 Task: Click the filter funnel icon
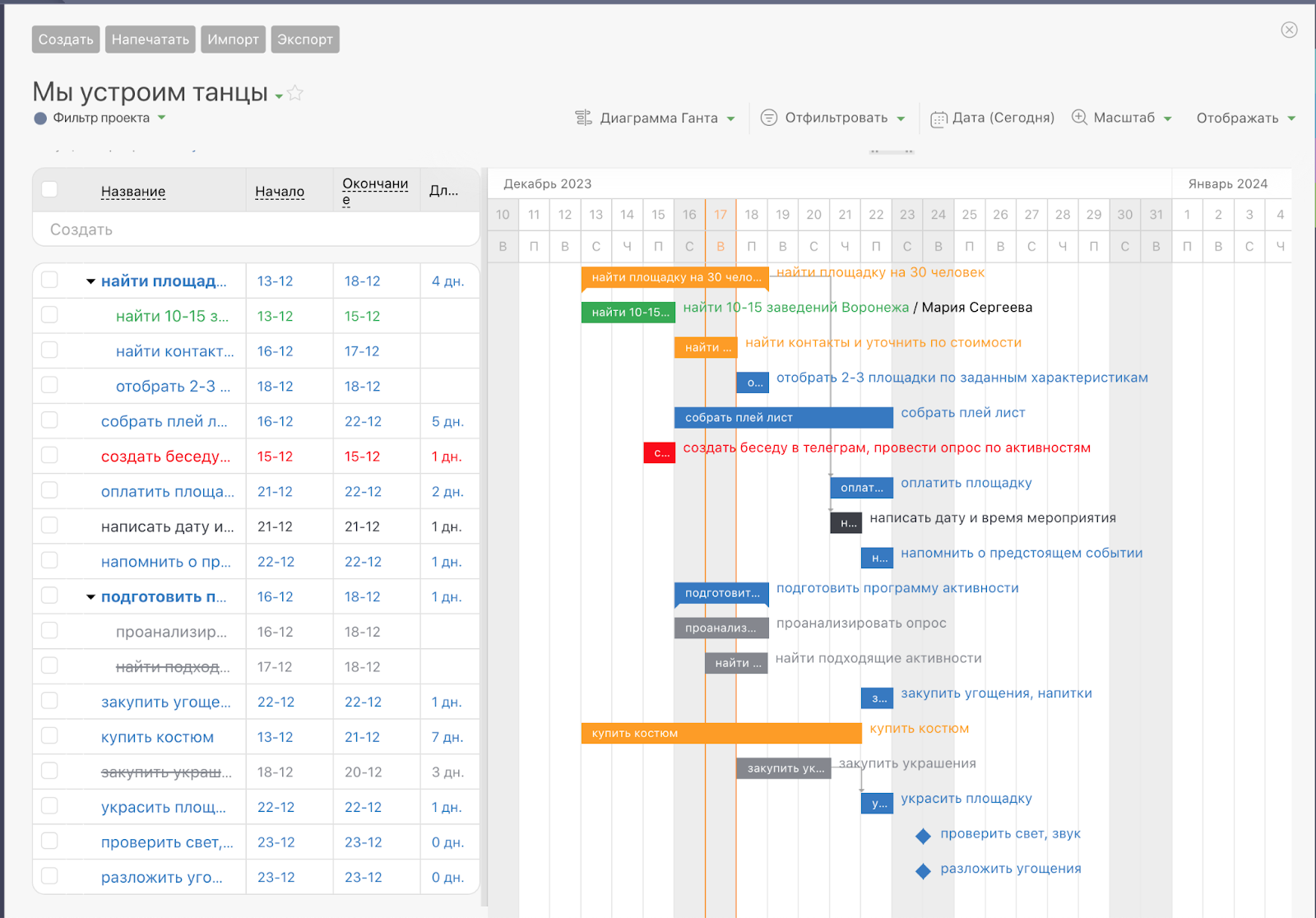768,118
